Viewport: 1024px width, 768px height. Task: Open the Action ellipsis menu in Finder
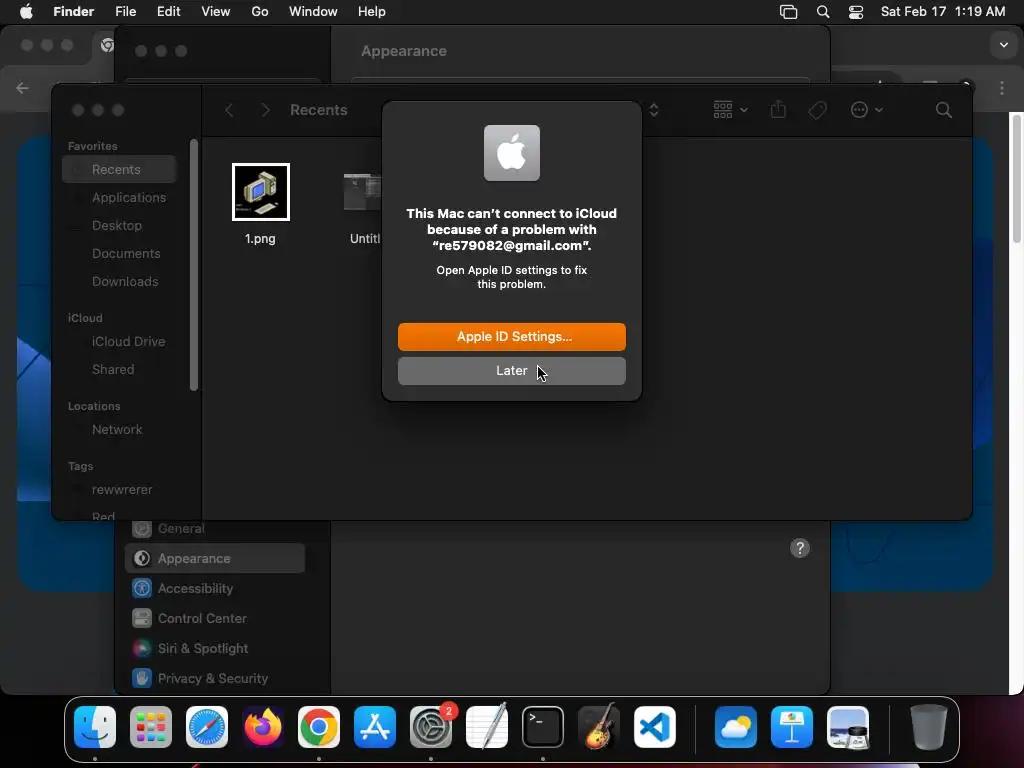pyautogui.click(x=867, y=110)
